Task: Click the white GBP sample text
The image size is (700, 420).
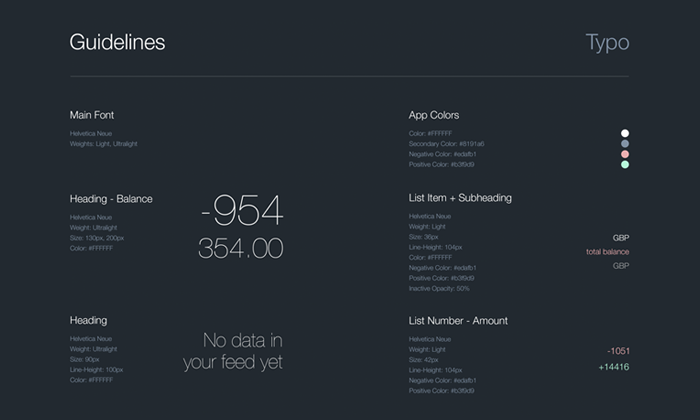Action: 621,238
